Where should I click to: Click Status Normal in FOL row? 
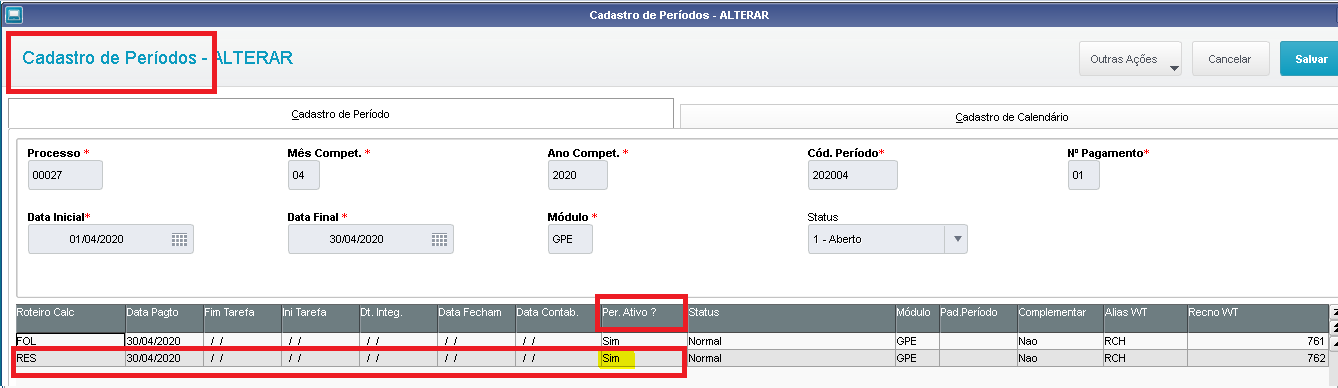790,340
